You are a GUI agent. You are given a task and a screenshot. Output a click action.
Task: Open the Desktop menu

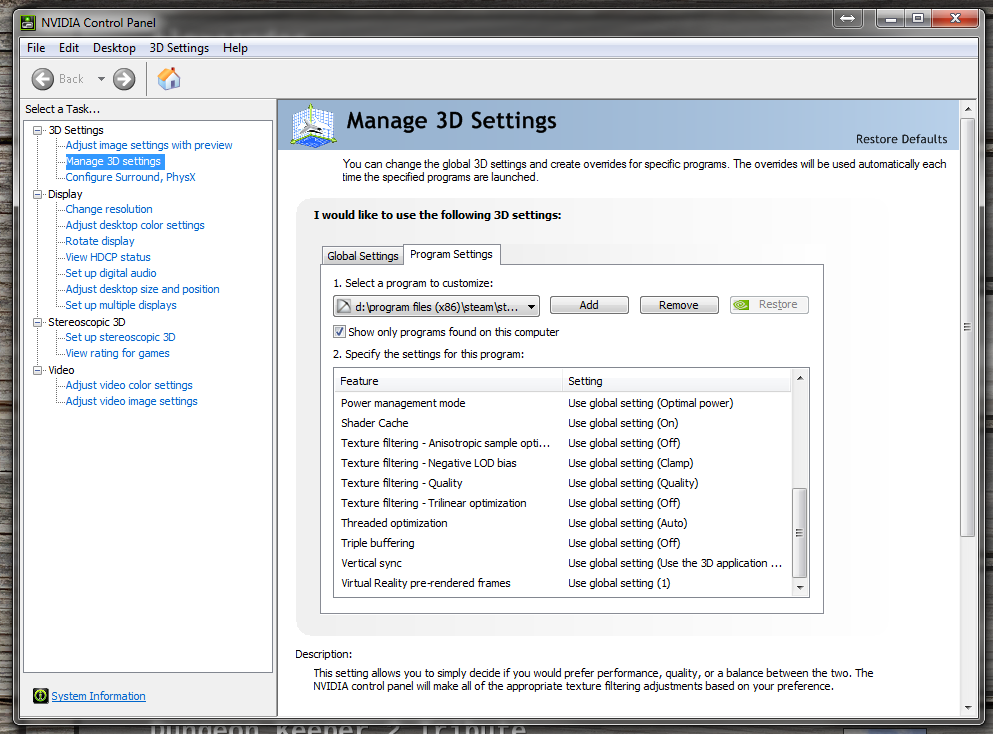(114, 48)
